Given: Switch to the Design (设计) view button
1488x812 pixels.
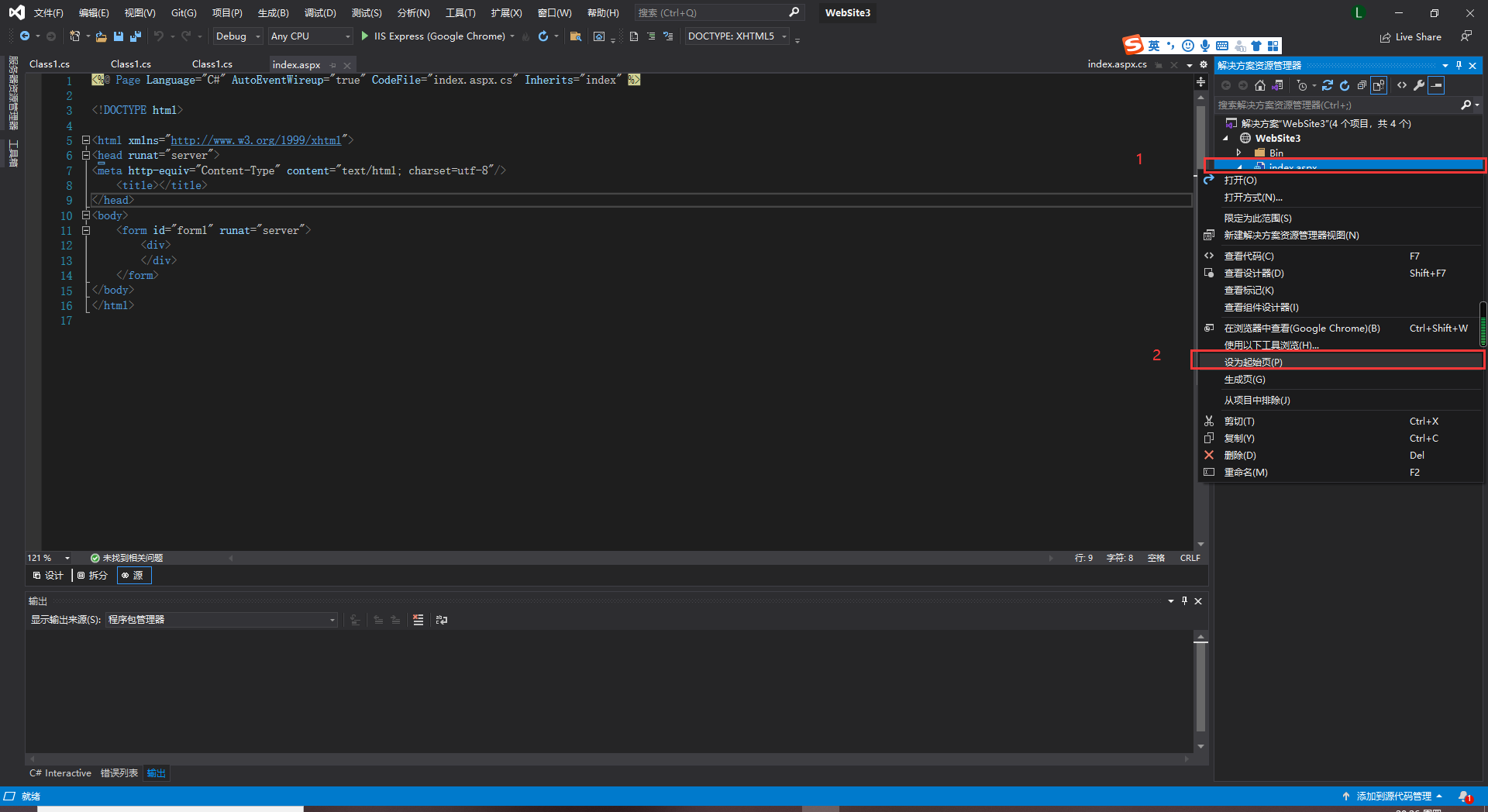Looking at the screenshot, I should pyautogui.click(x=48, y=575).
